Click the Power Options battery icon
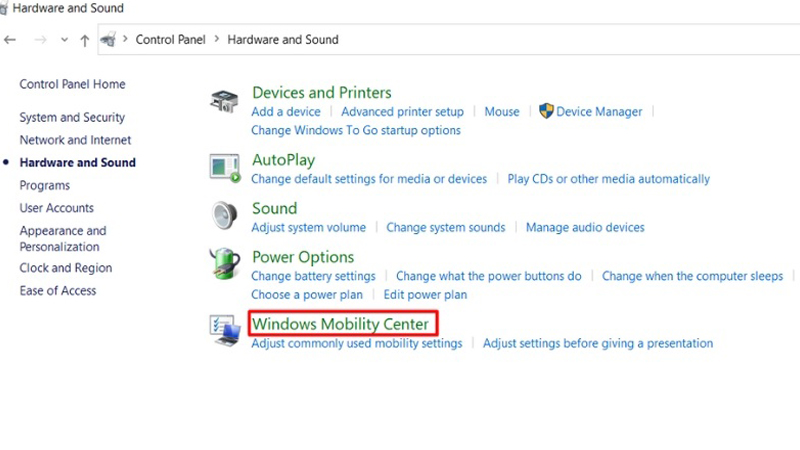800x450 pixels. pyautogui.click(x=225, y=264)
